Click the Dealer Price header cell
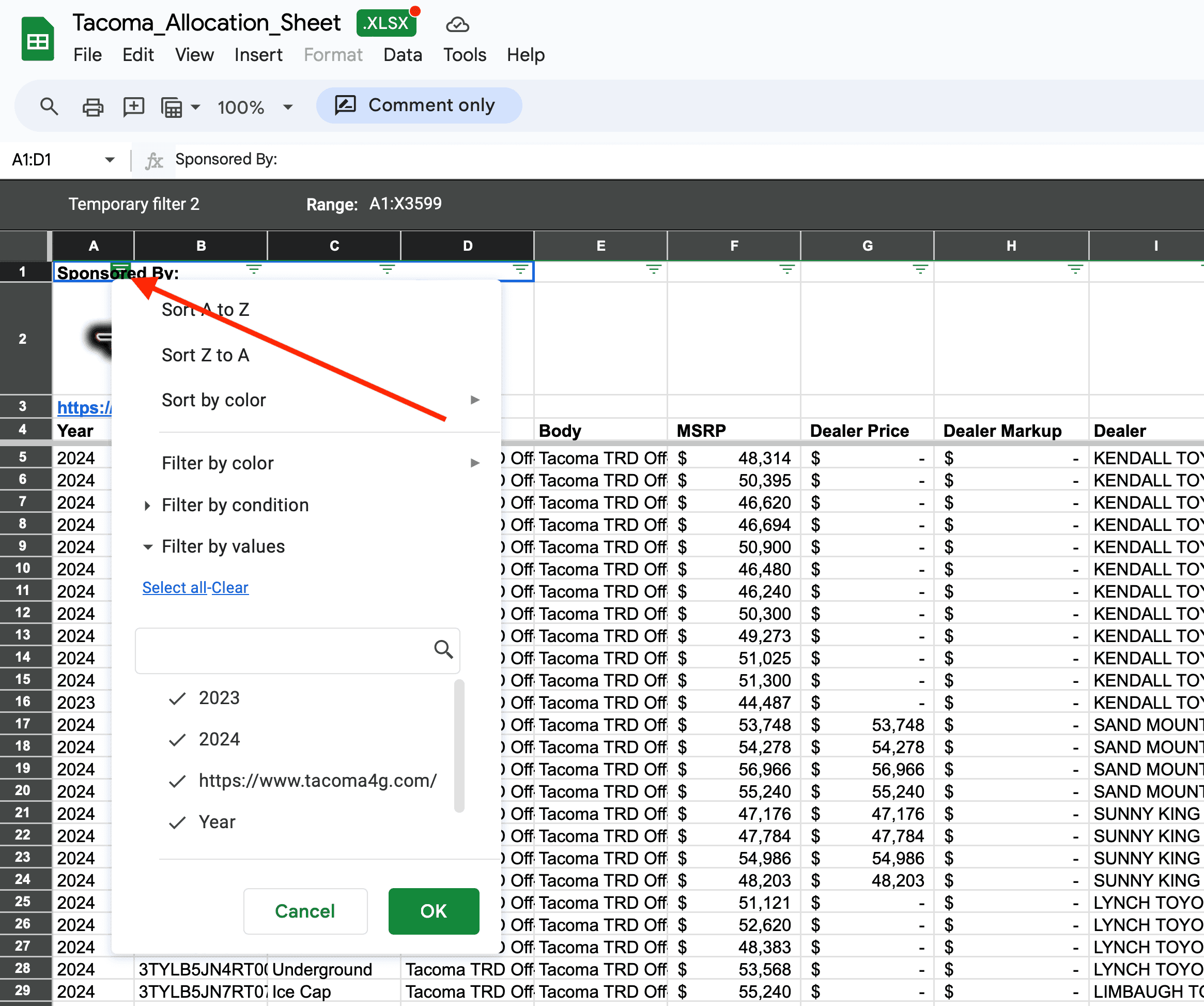 click(x=867, y=431)
